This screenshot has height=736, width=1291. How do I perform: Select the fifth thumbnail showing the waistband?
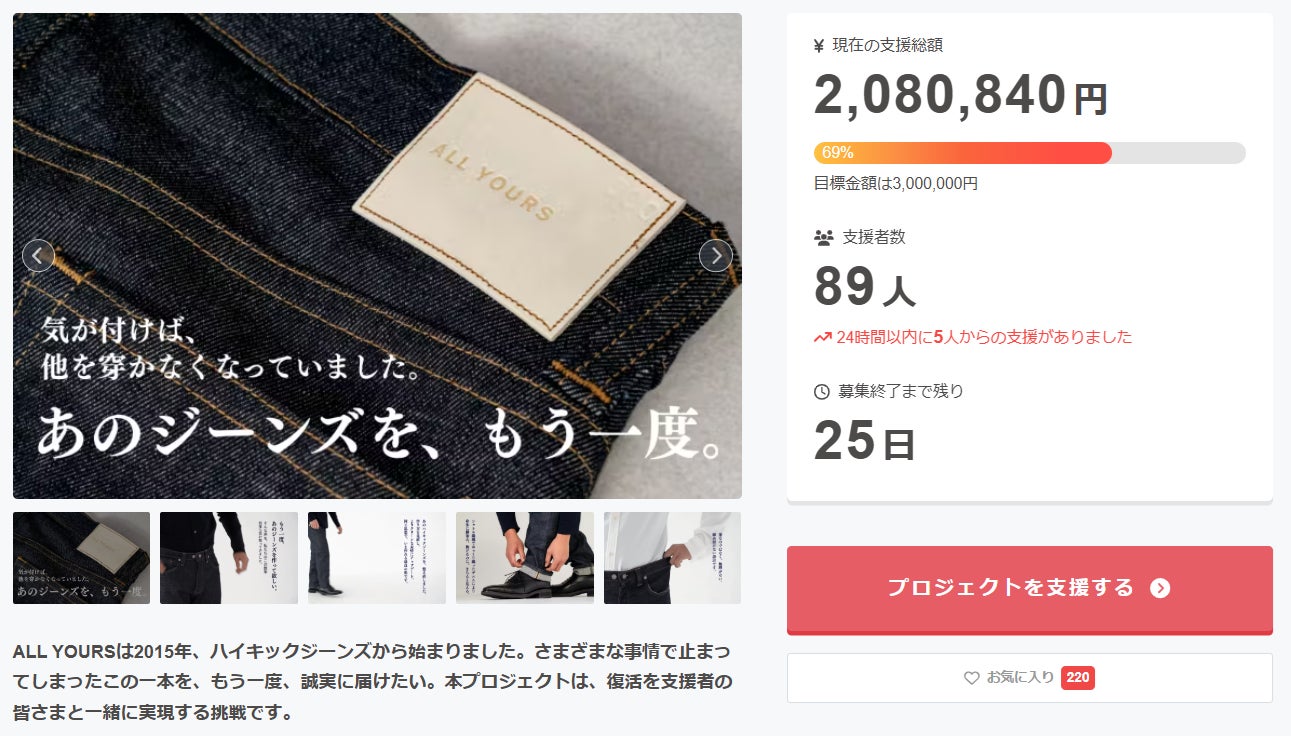(x=672, y=558)
